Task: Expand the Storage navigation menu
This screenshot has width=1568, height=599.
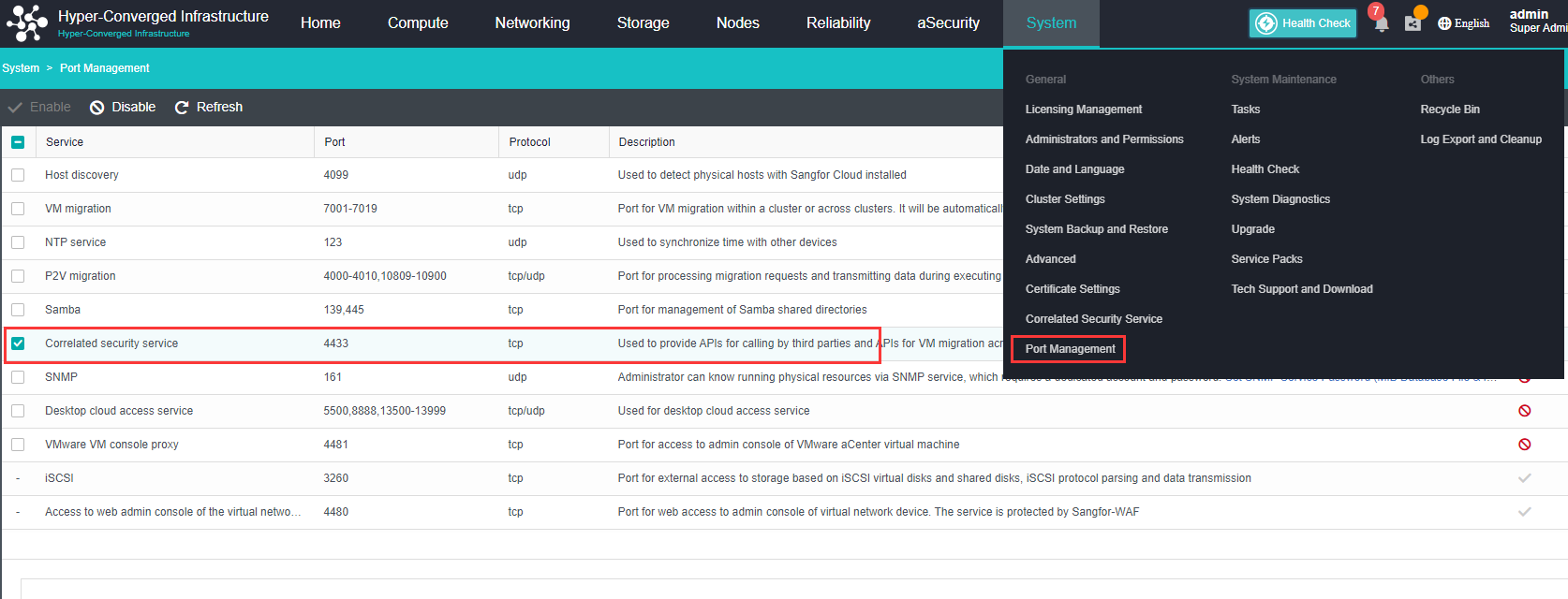Action: pyautogui.click(x=643, y=23)
